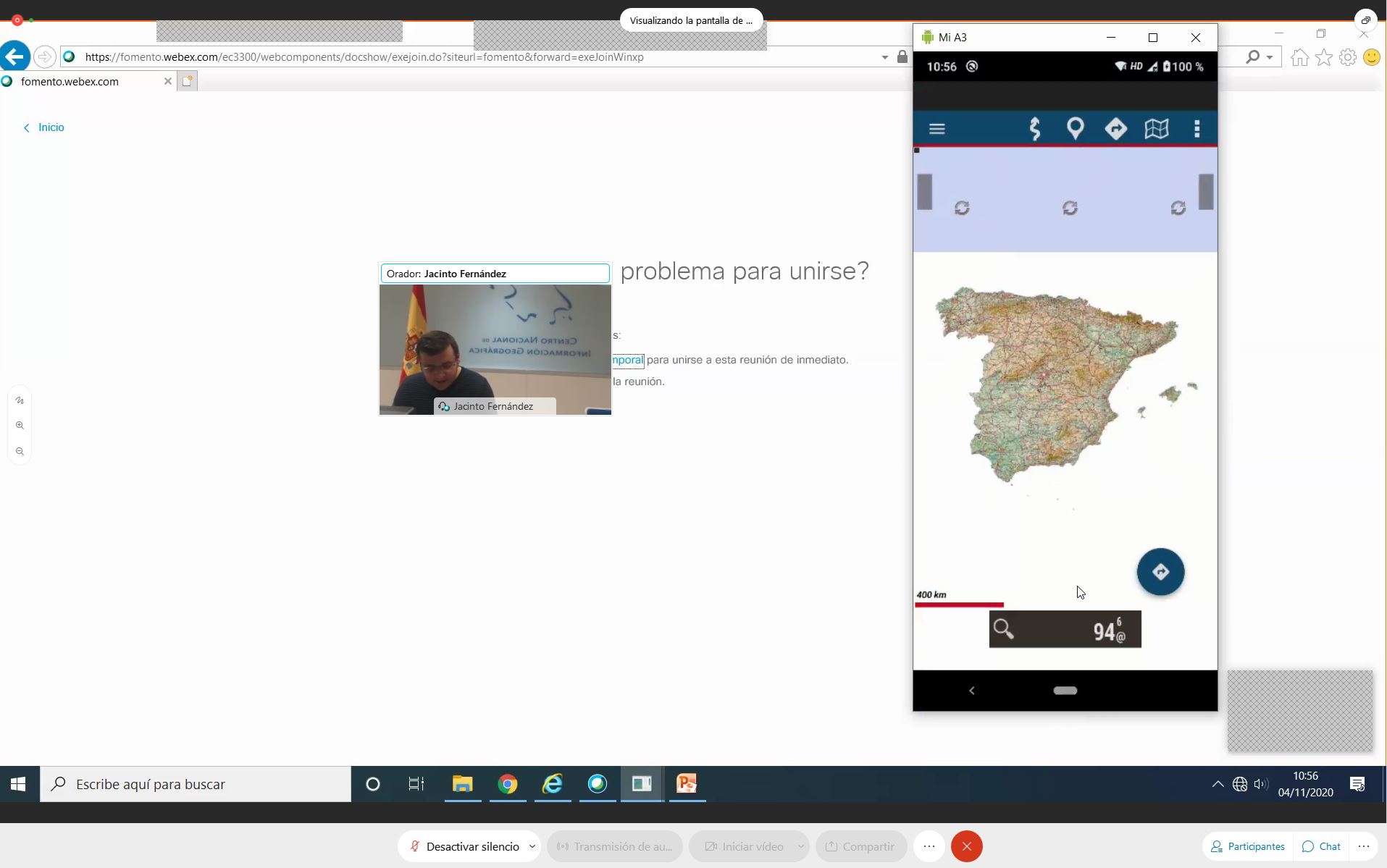The height and width of the screenshot is (868, 1387).
Task: Click the magnifier search icon below map
Action: coord(1004,629)
